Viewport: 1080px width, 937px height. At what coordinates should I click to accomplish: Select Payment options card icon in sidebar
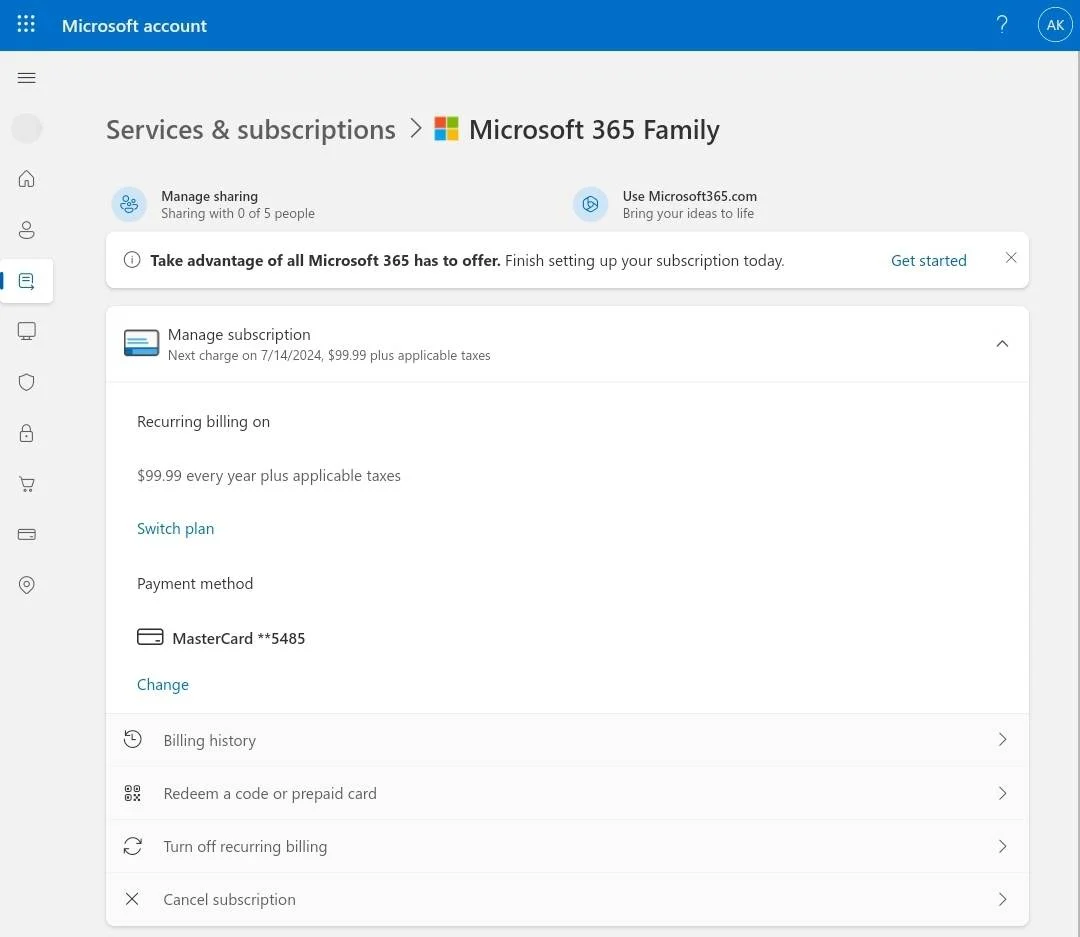coord(26,535)
